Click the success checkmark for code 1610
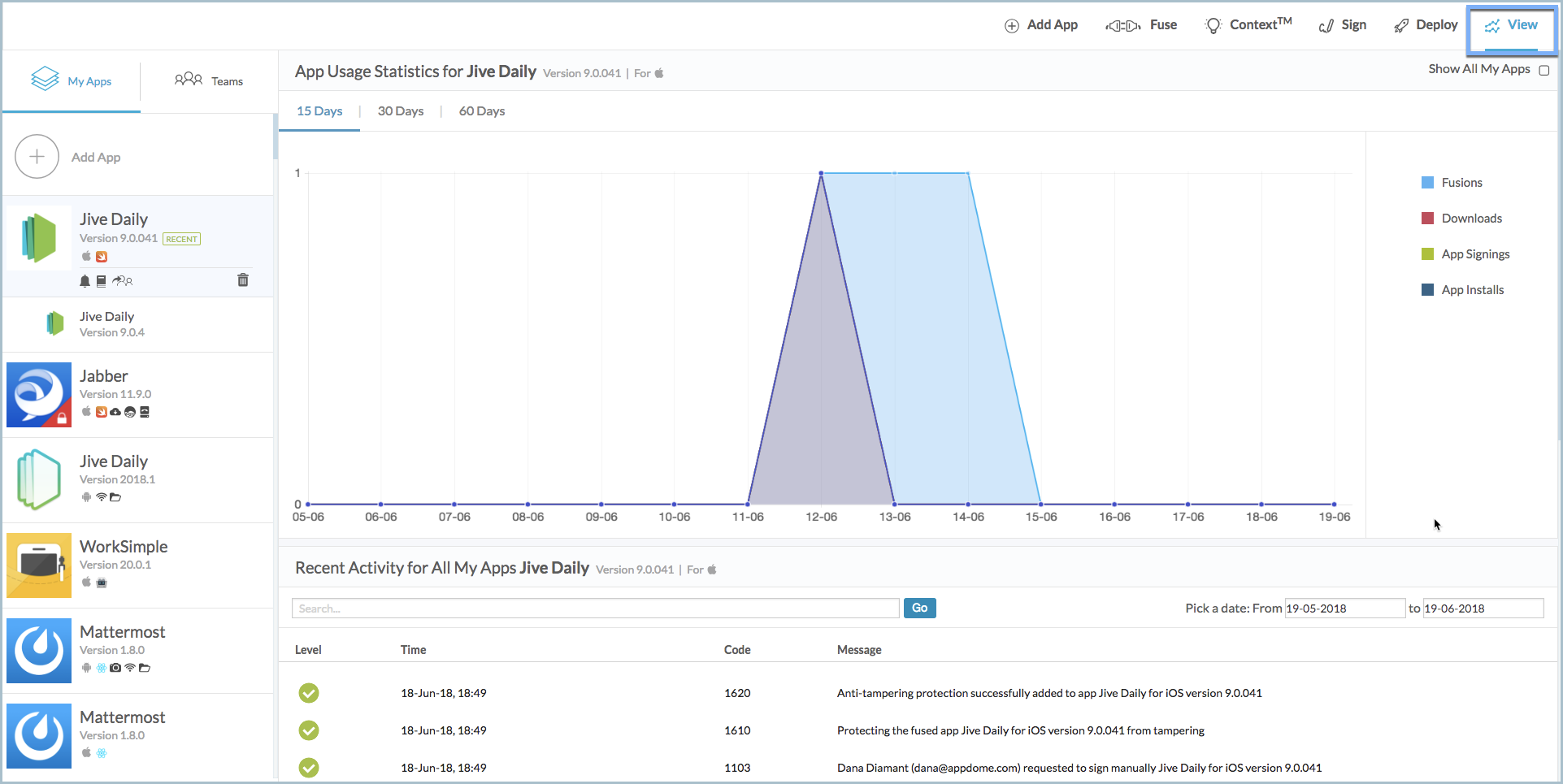1563x784 pixels. [x=309, y=730]
